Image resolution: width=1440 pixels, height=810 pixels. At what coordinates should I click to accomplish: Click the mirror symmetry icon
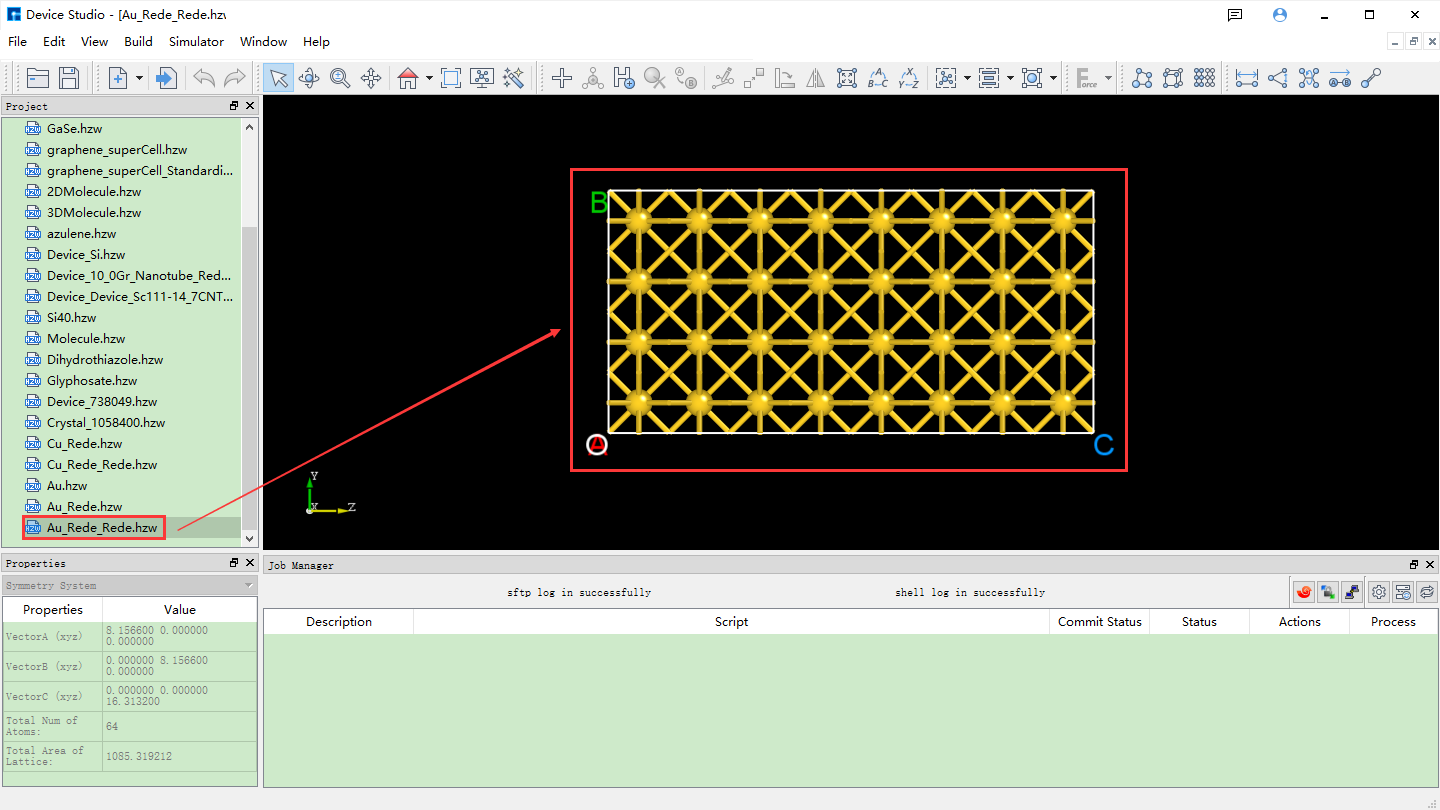(816, 78)
